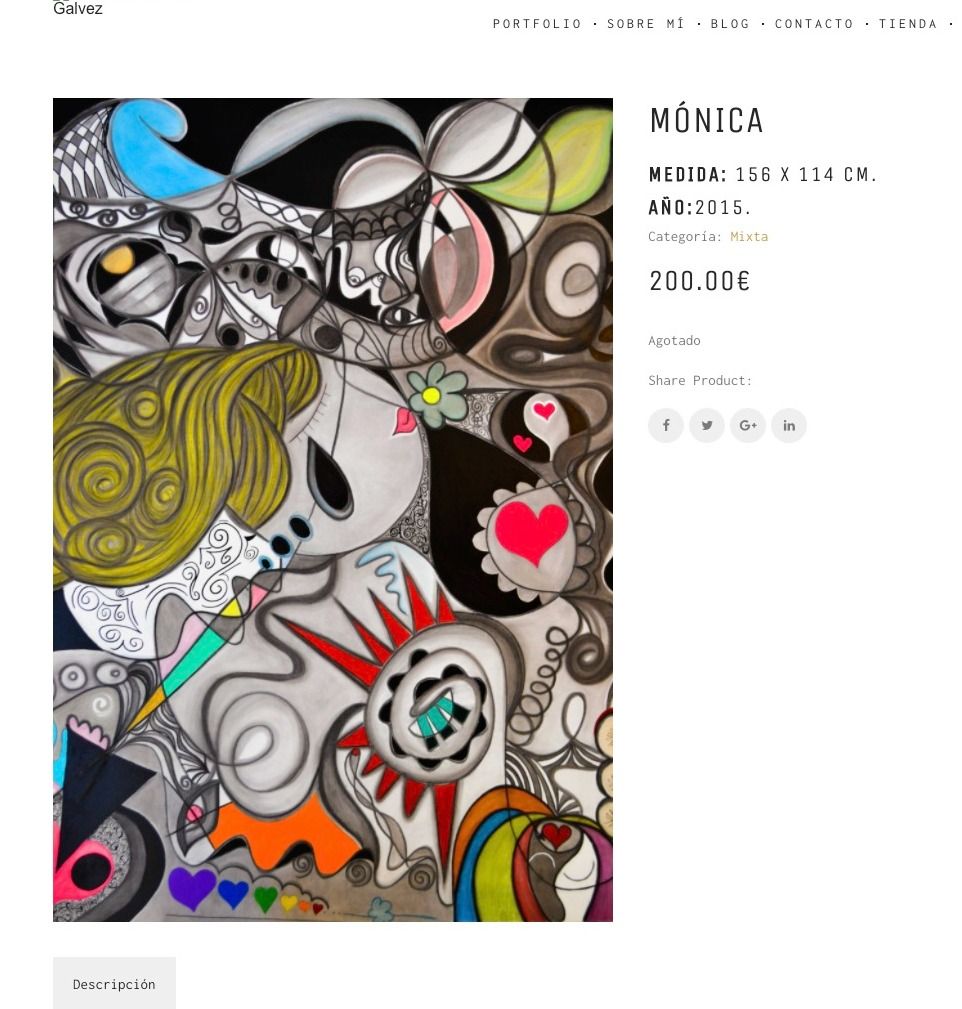The image size is (962, 1009).
Task: Share product on Google Plus icon
Action: (x=748, y=425)
